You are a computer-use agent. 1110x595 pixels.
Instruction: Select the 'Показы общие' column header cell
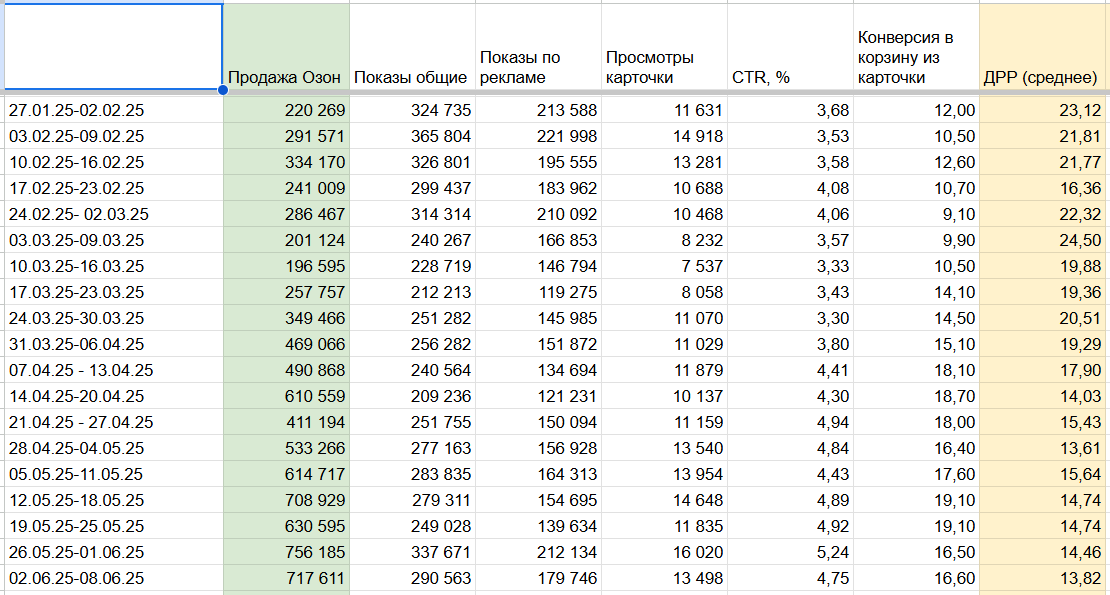pyautogui.click(x=411, y=77)
